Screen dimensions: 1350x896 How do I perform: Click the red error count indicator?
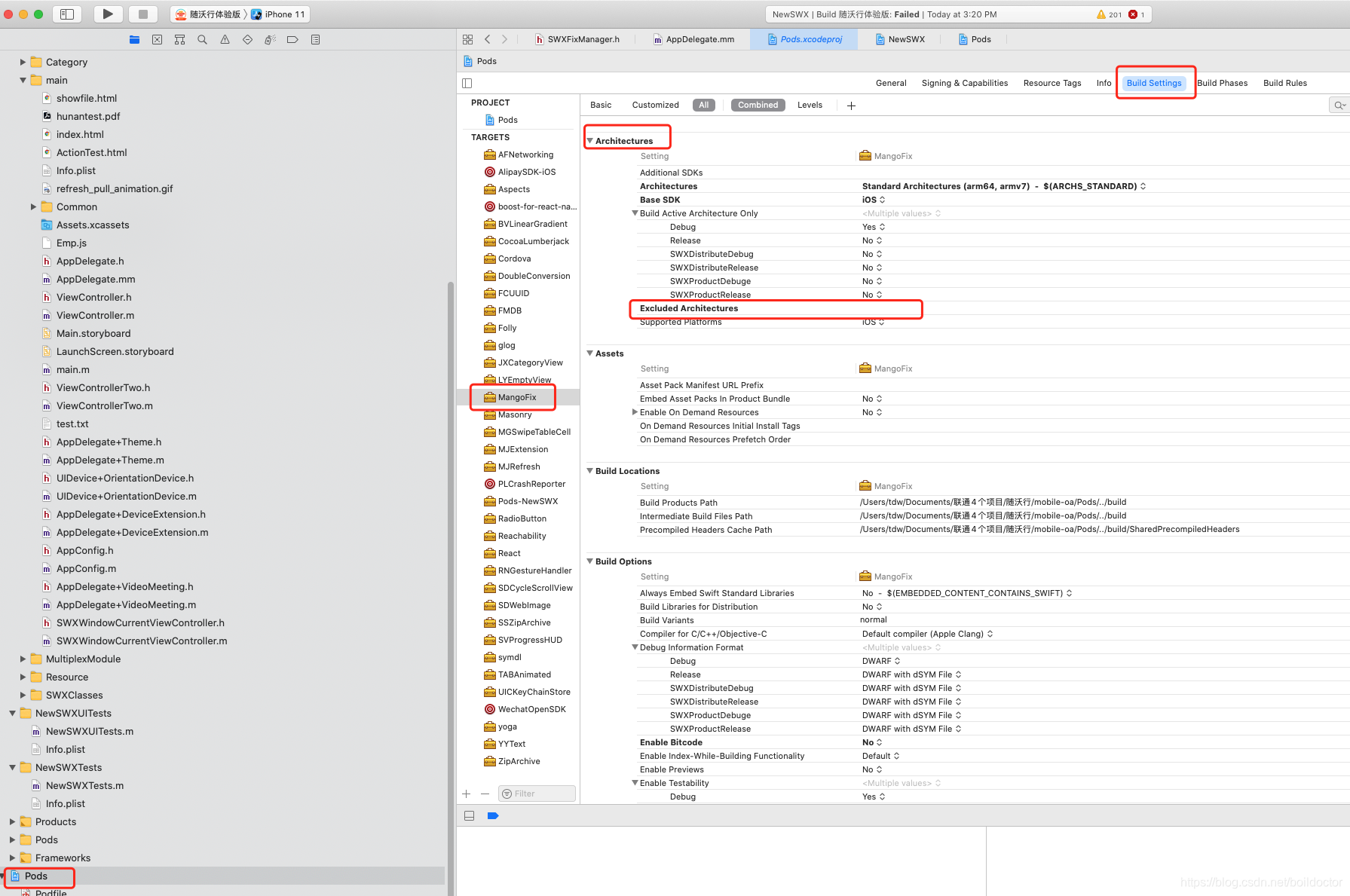1136,14
